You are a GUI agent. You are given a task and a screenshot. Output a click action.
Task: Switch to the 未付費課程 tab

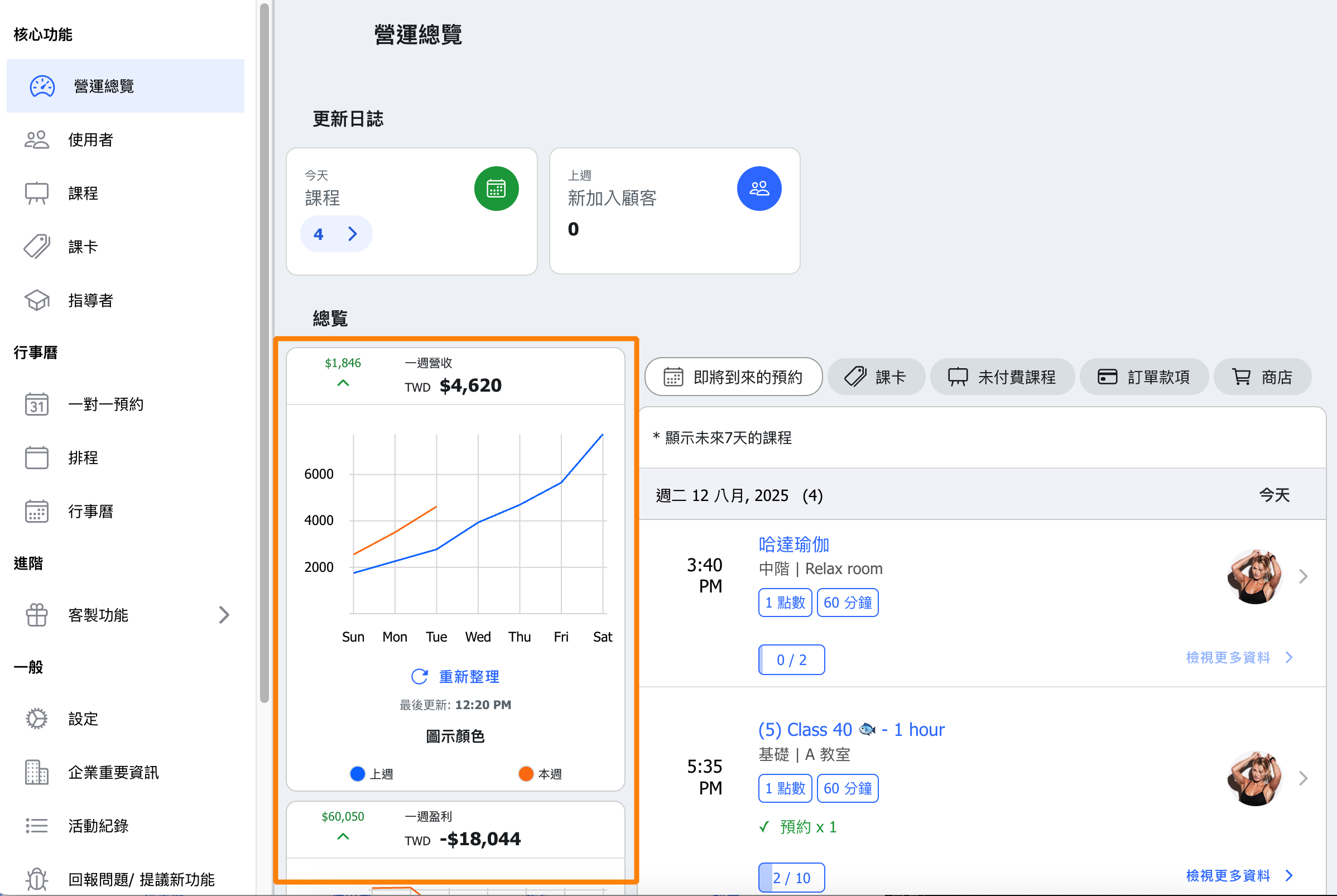(1002, 377)
